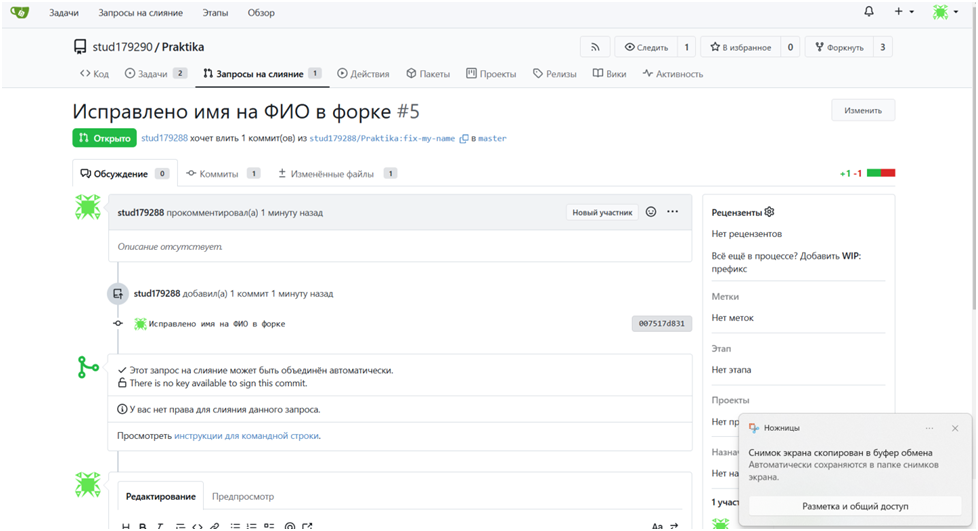Go to the Код repository tab
Viewport: 978px width, 531px height.
(94, 74)
